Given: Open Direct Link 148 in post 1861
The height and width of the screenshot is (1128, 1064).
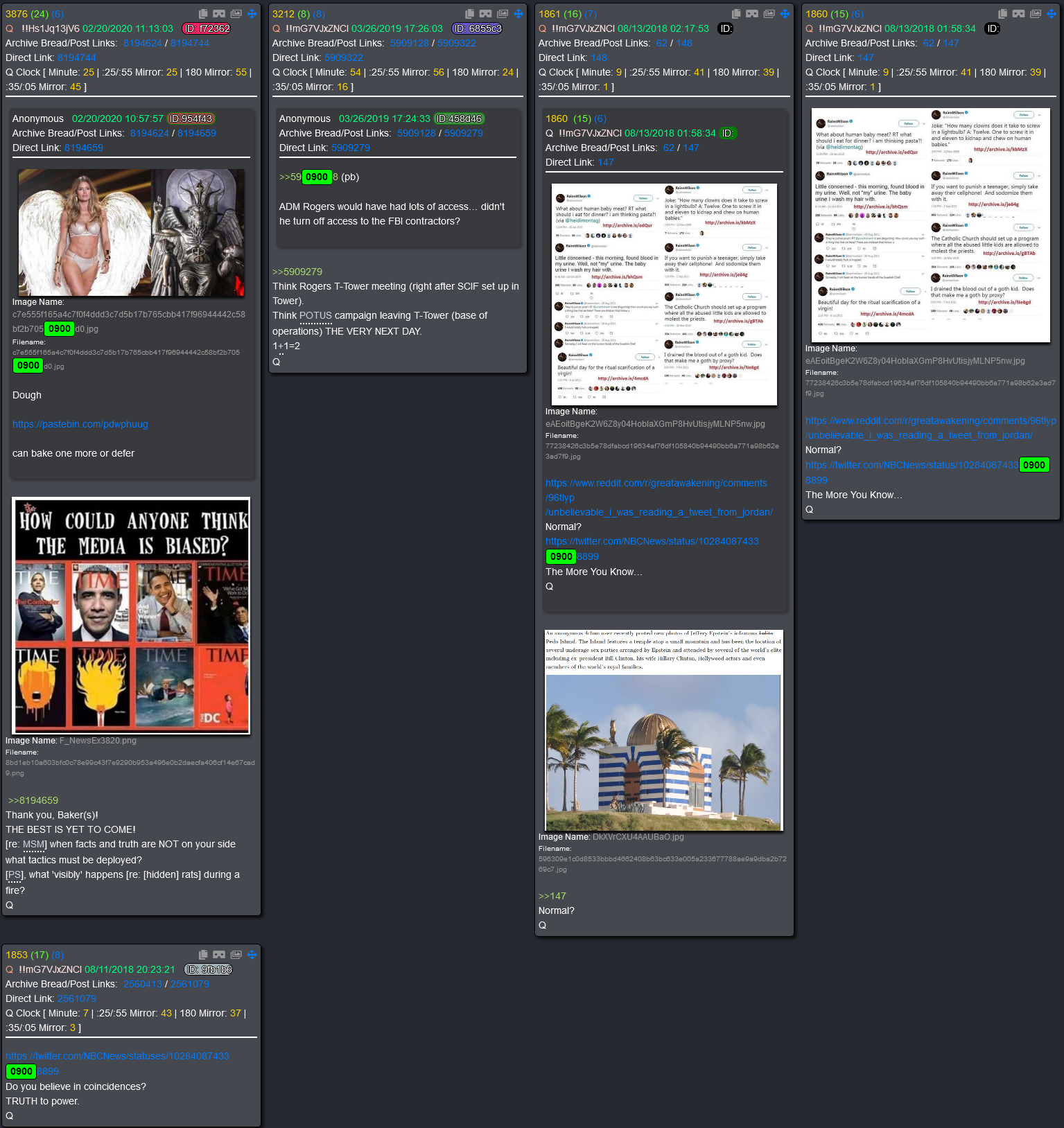Looking at the screenshot, I should [599, 58].
